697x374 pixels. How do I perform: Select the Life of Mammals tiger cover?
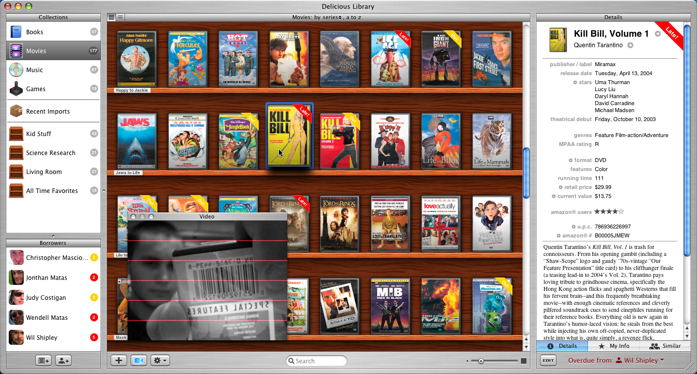(492, 141)
